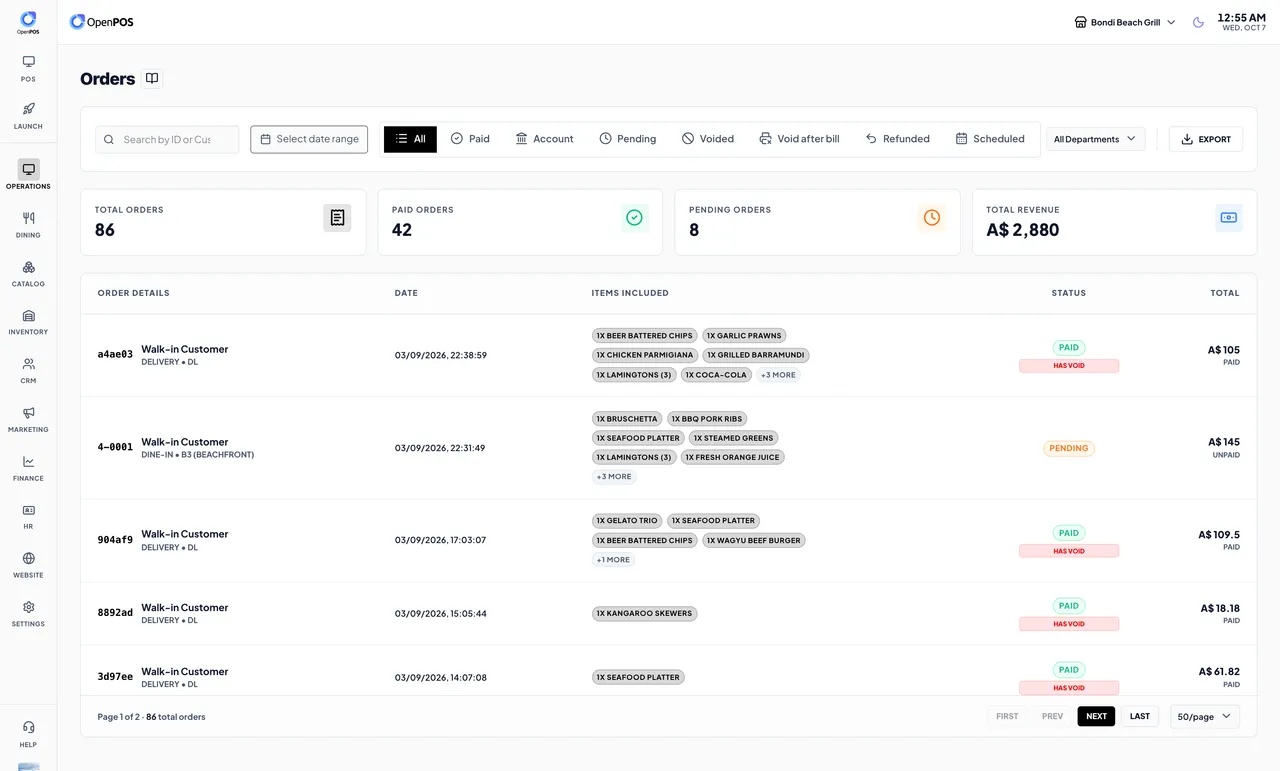1280x771 pixels.
Task: Open the Website globe icon
Action: [28, 558]
